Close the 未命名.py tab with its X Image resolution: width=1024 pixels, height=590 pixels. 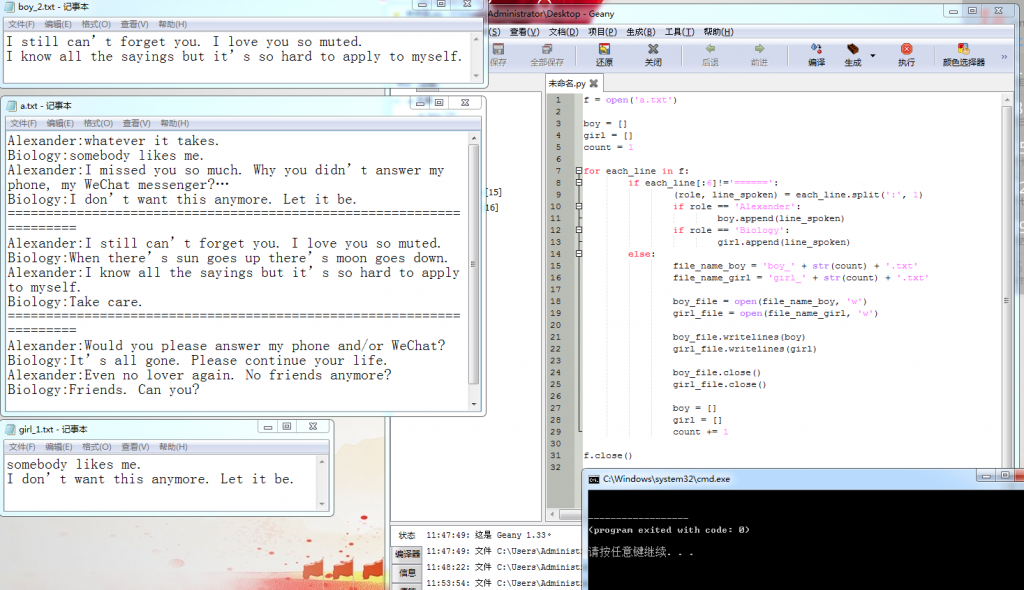click(x=594, y=84)
